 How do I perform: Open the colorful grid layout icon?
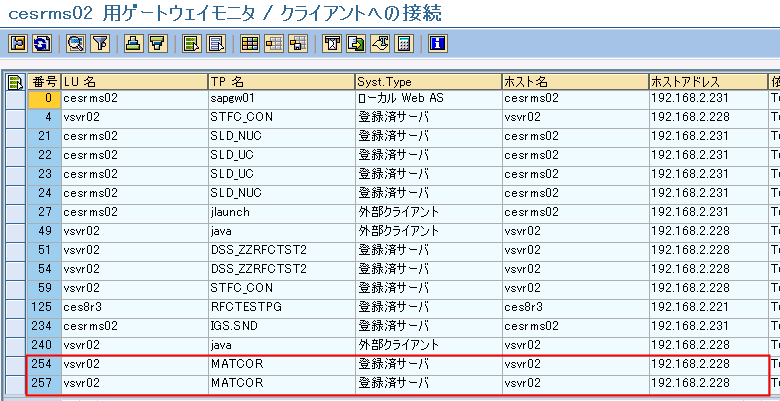click(x=249, y=43)
